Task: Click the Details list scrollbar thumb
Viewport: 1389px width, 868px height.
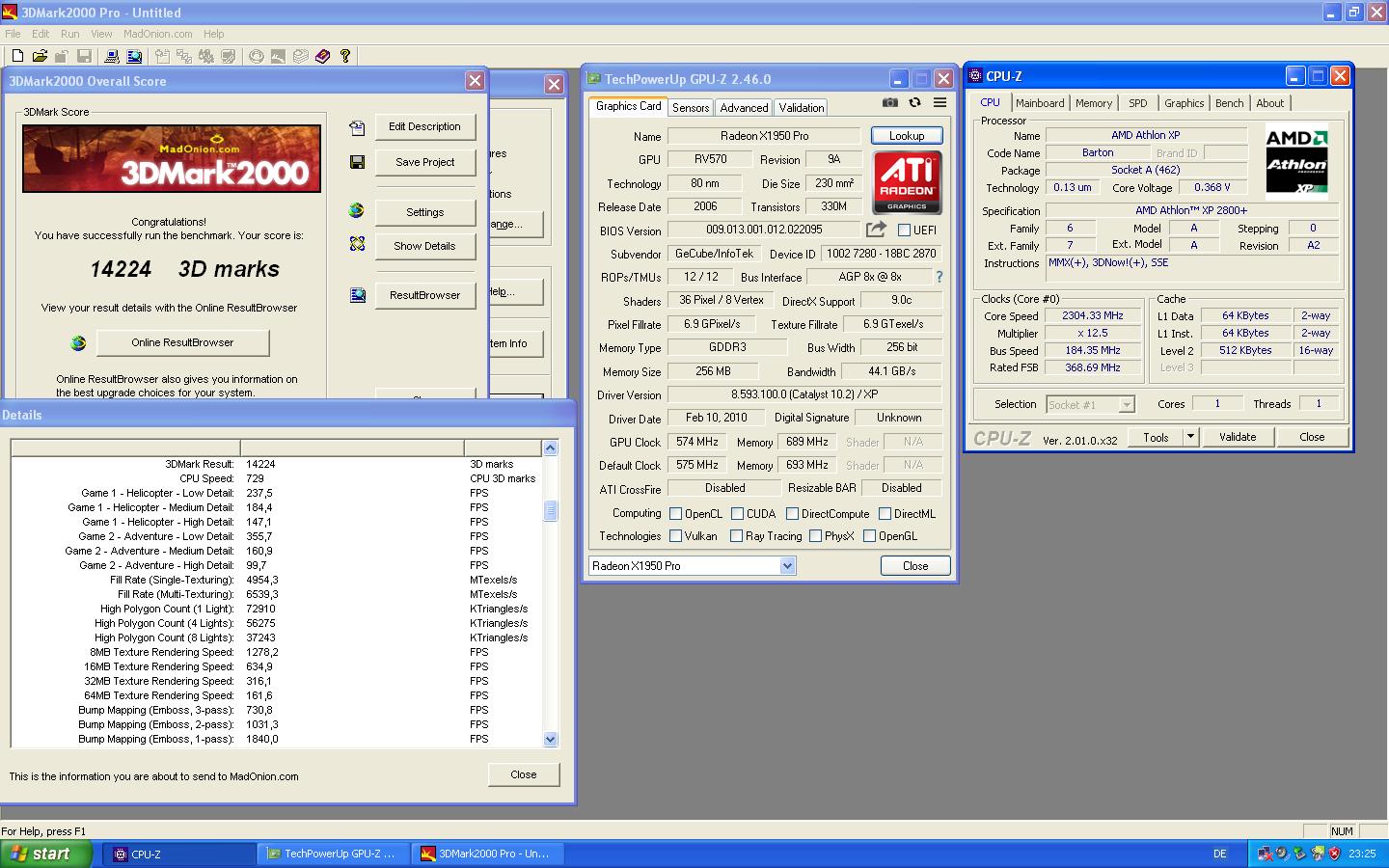Action: tap(551, 510)
